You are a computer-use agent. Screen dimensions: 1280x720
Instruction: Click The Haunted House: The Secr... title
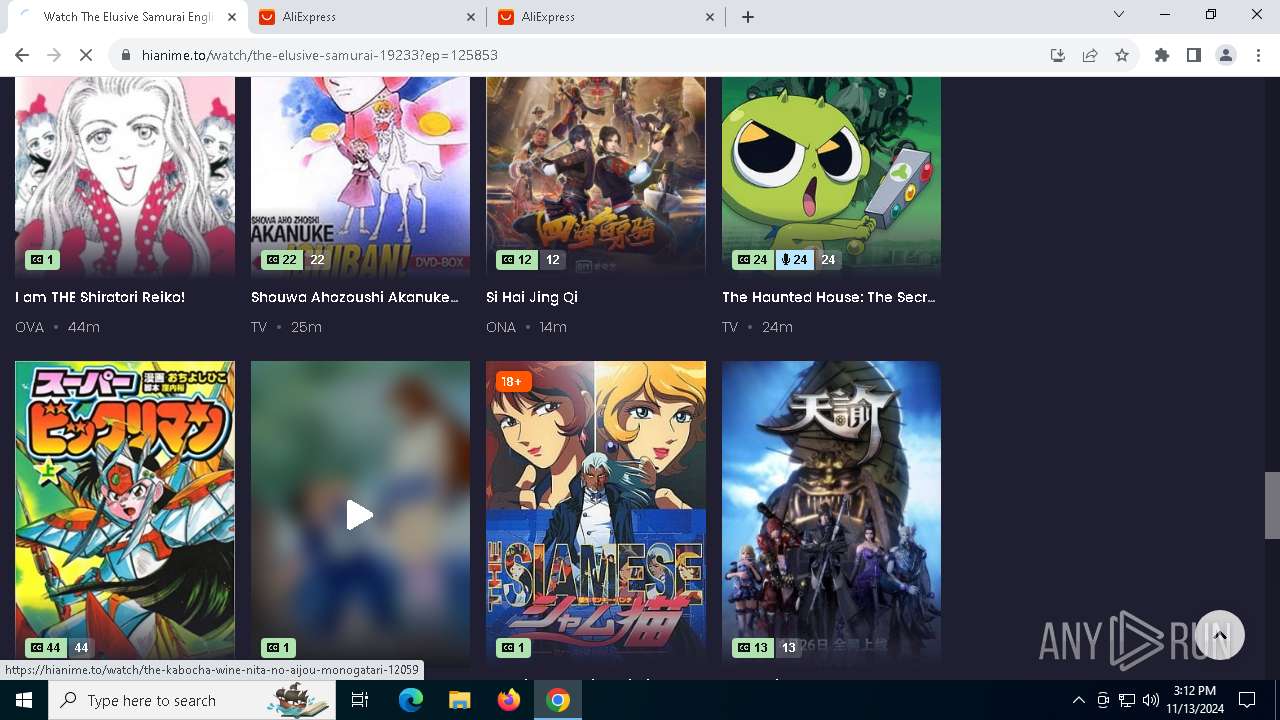[x=829, y=297]
